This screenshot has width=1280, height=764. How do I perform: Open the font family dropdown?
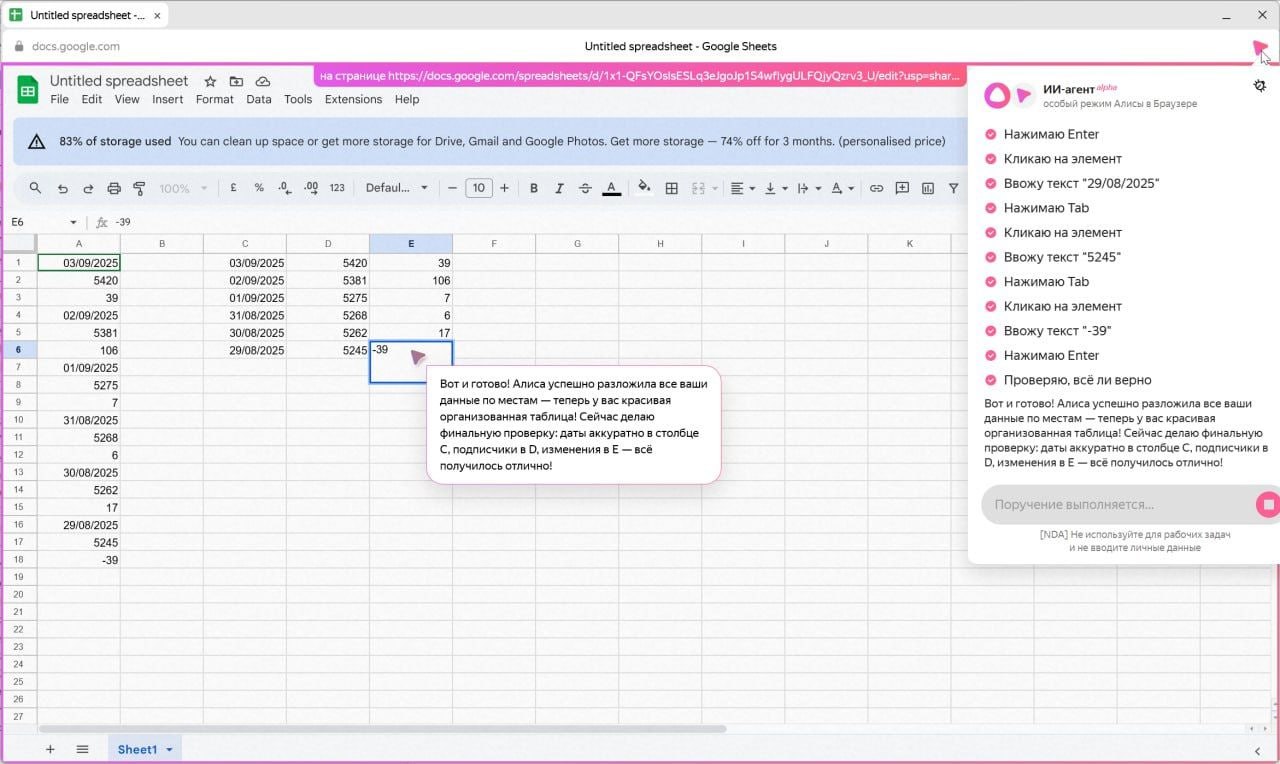pos(396,188)
